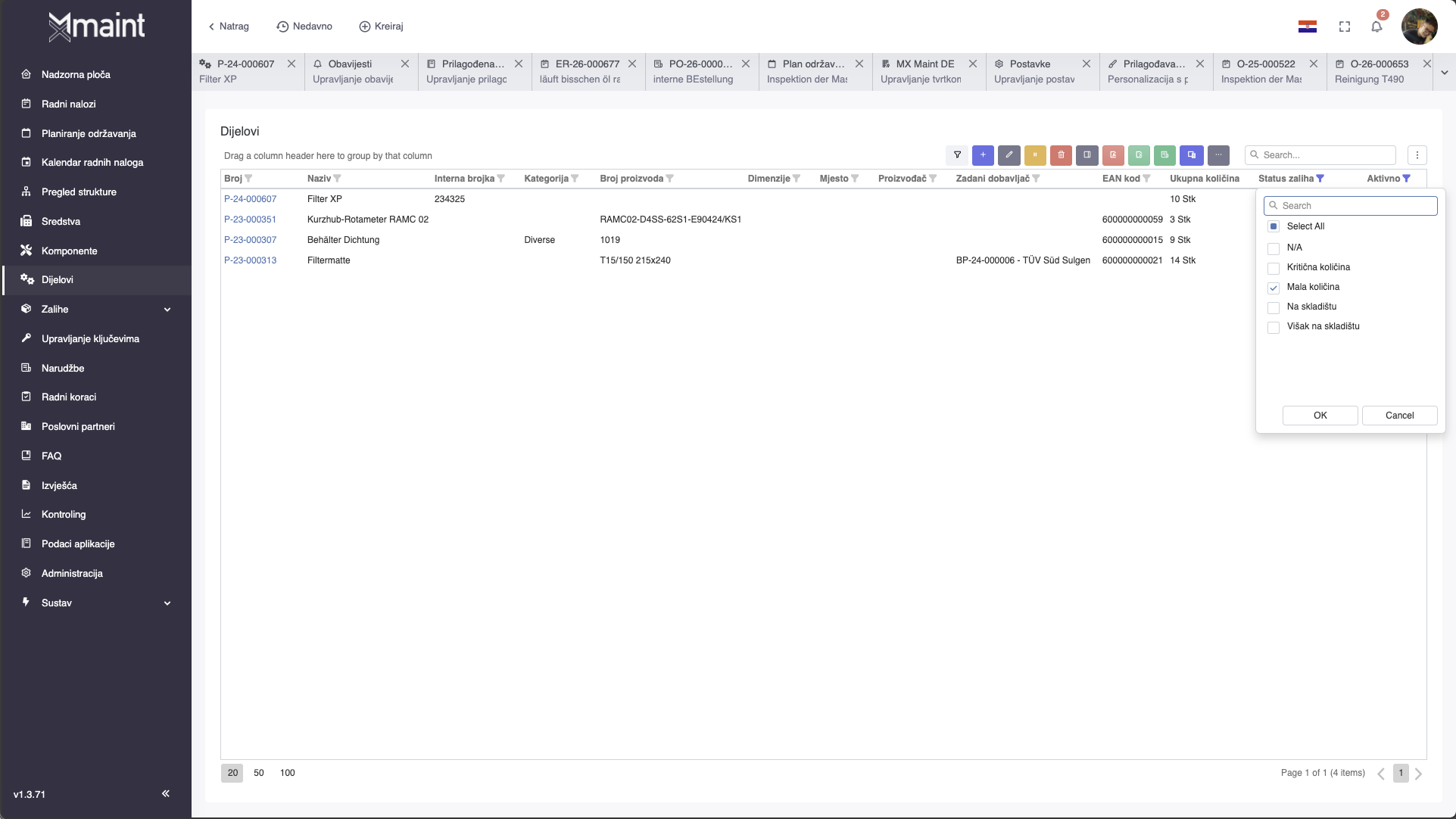This screenshot has height=819, width=1456.
Task: Click the filter funnel toolbar icon
Action: click(957, 155)
